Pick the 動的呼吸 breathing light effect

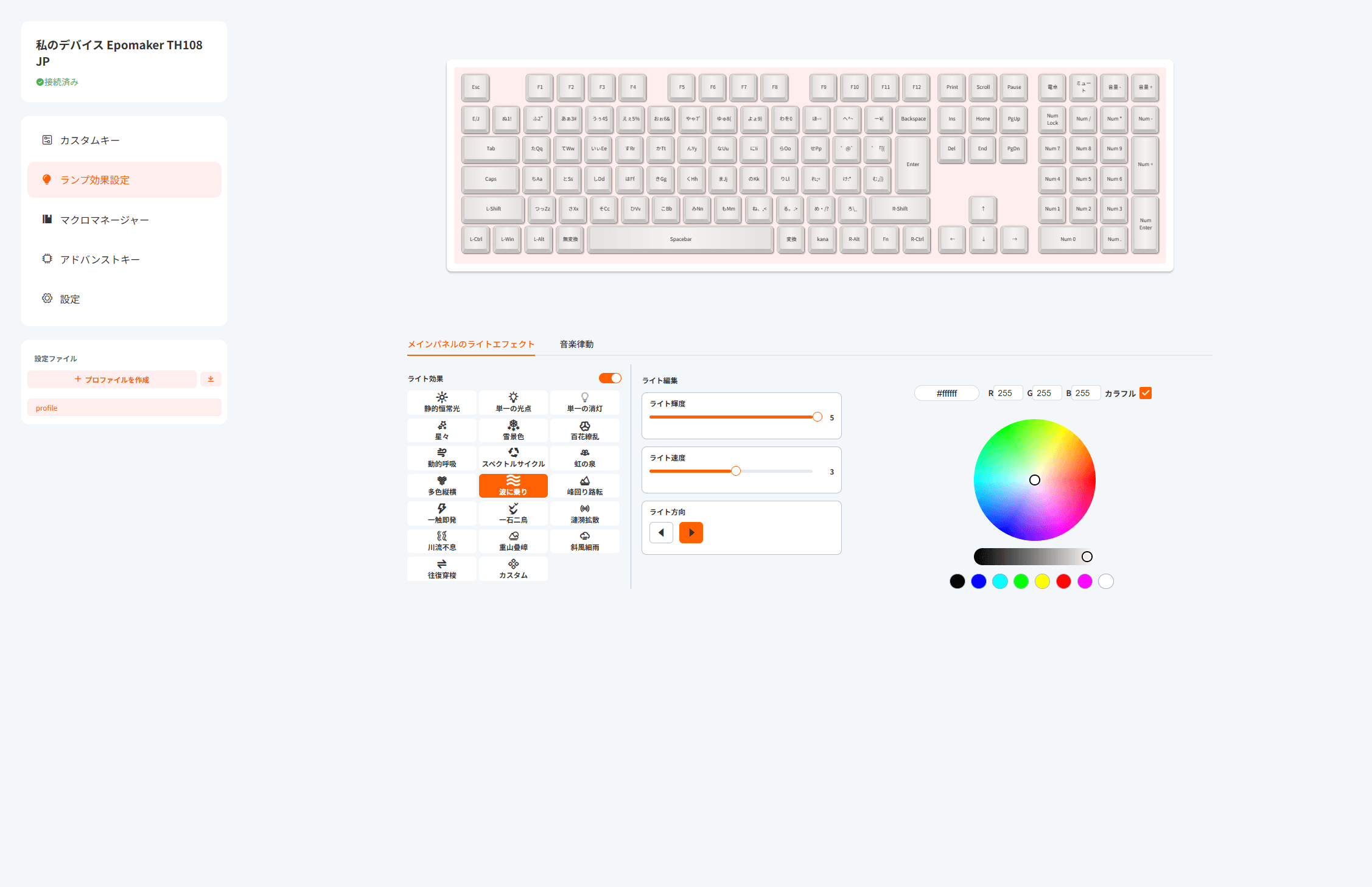pyautogui.click(x=442, y=457)
